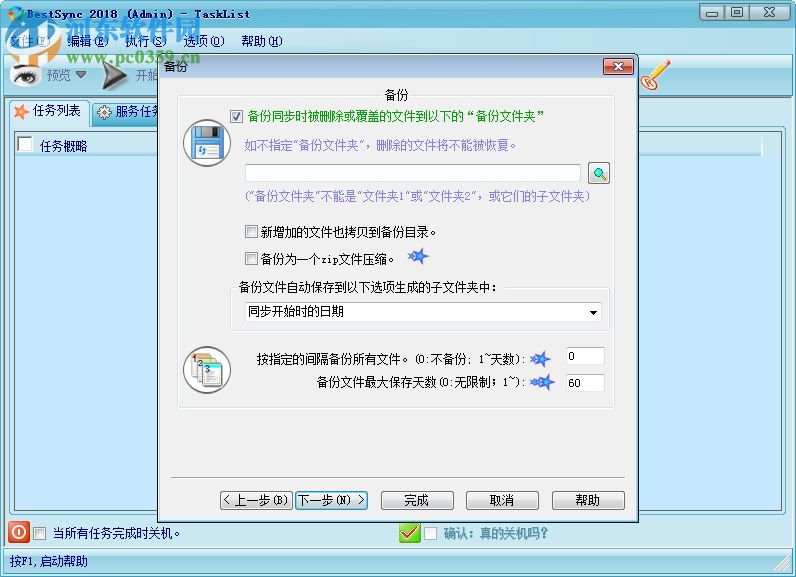
Task: Click the gear icon on service task tab
Action: (104, 112)
